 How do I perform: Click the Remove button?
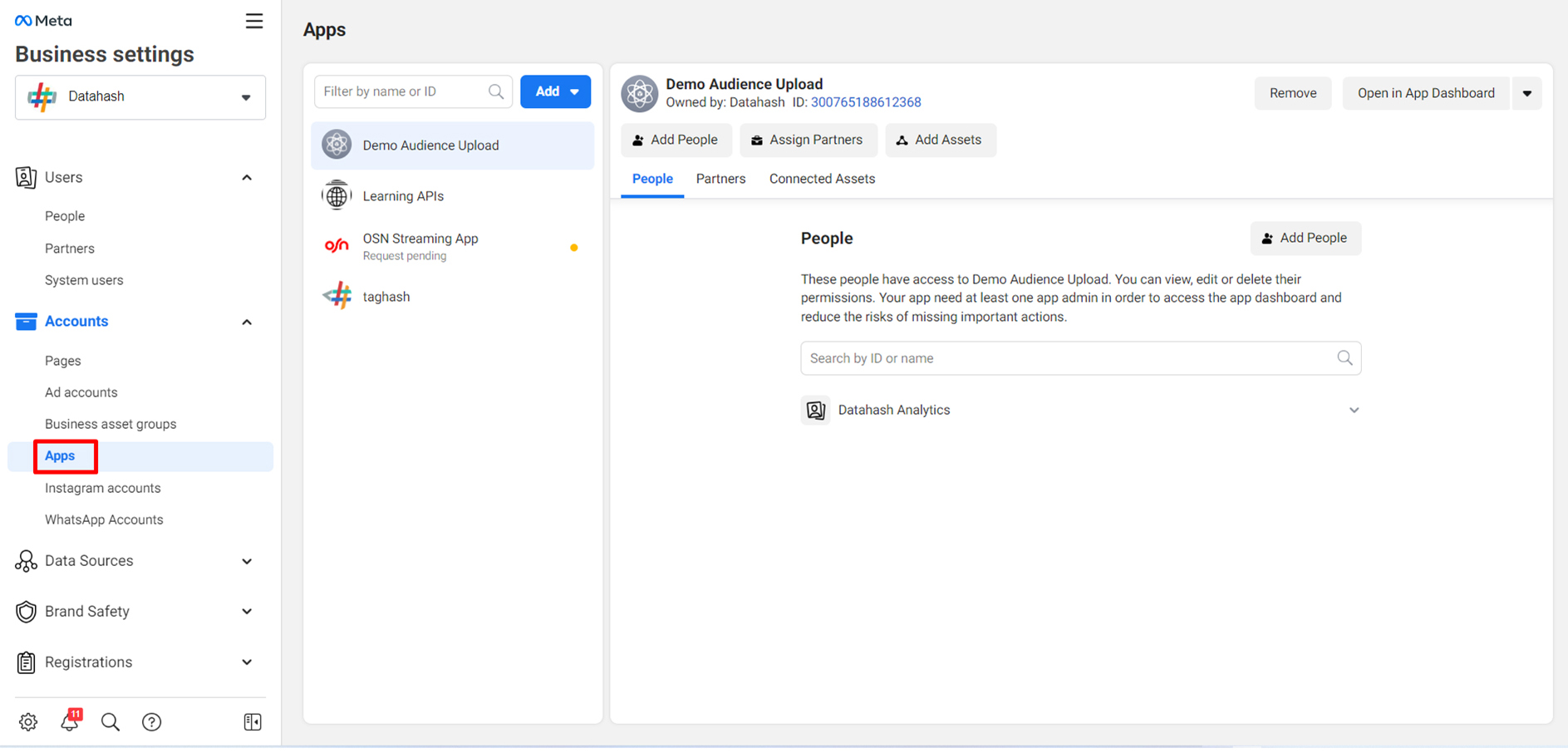point(1293,93)
